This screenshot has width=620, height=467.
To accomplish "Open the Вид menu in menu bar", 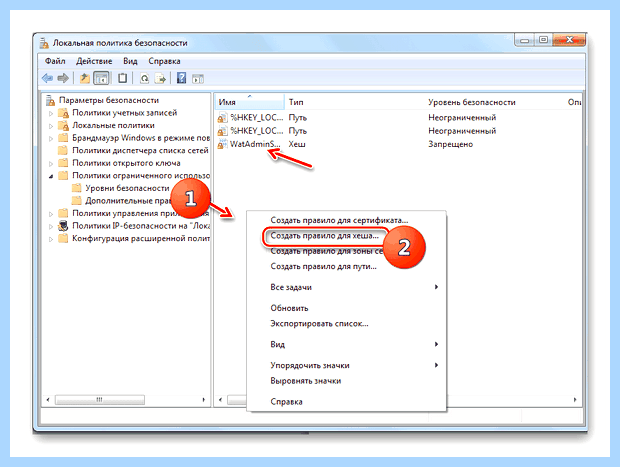I will coord(130,61).
